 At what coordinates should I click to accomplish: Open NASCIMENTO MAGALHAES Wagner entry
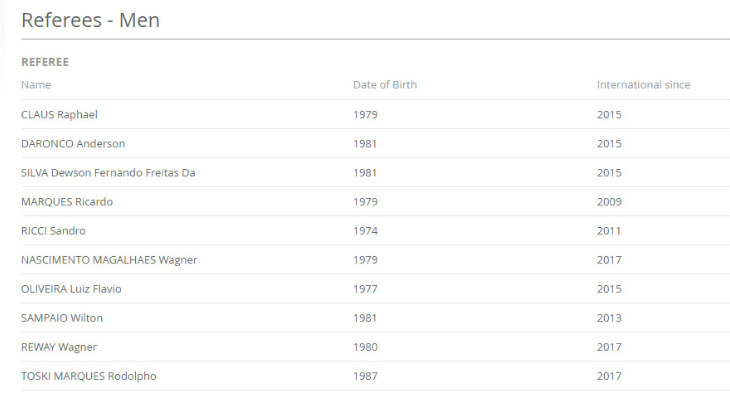pyautogui.click(x=109, y=259)
